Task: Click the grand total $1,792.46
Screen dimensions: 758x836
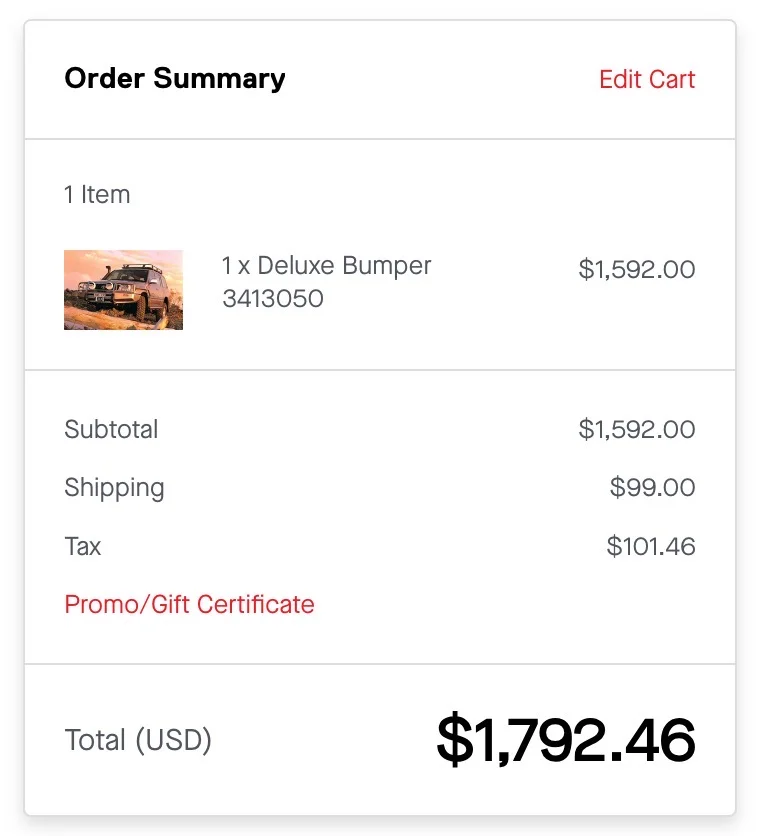Action: click(x=565, y=741)
